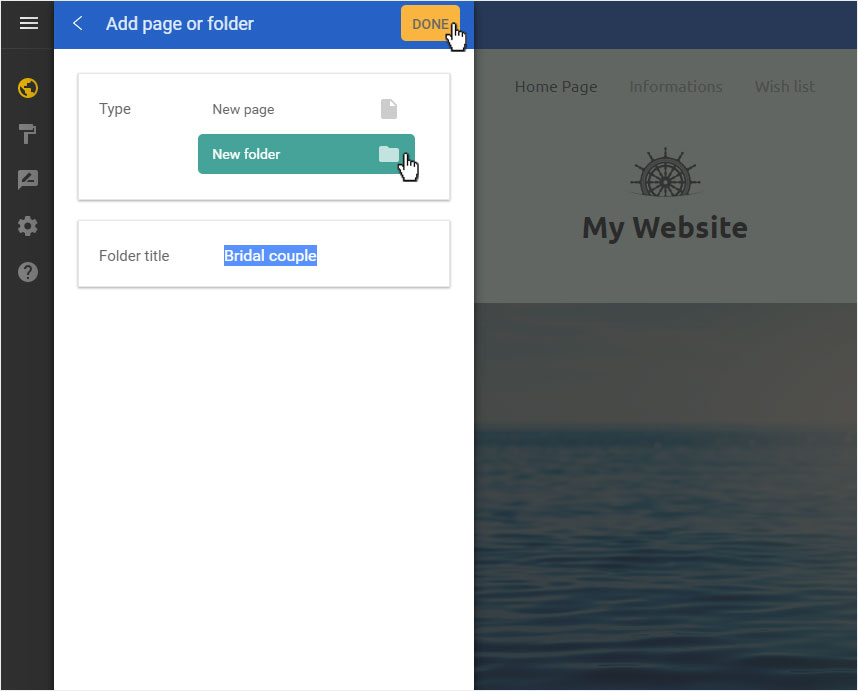The width and height of the screenshot is (858, 691).
Task: Select the New page type option
Action: tap(306, 109)
